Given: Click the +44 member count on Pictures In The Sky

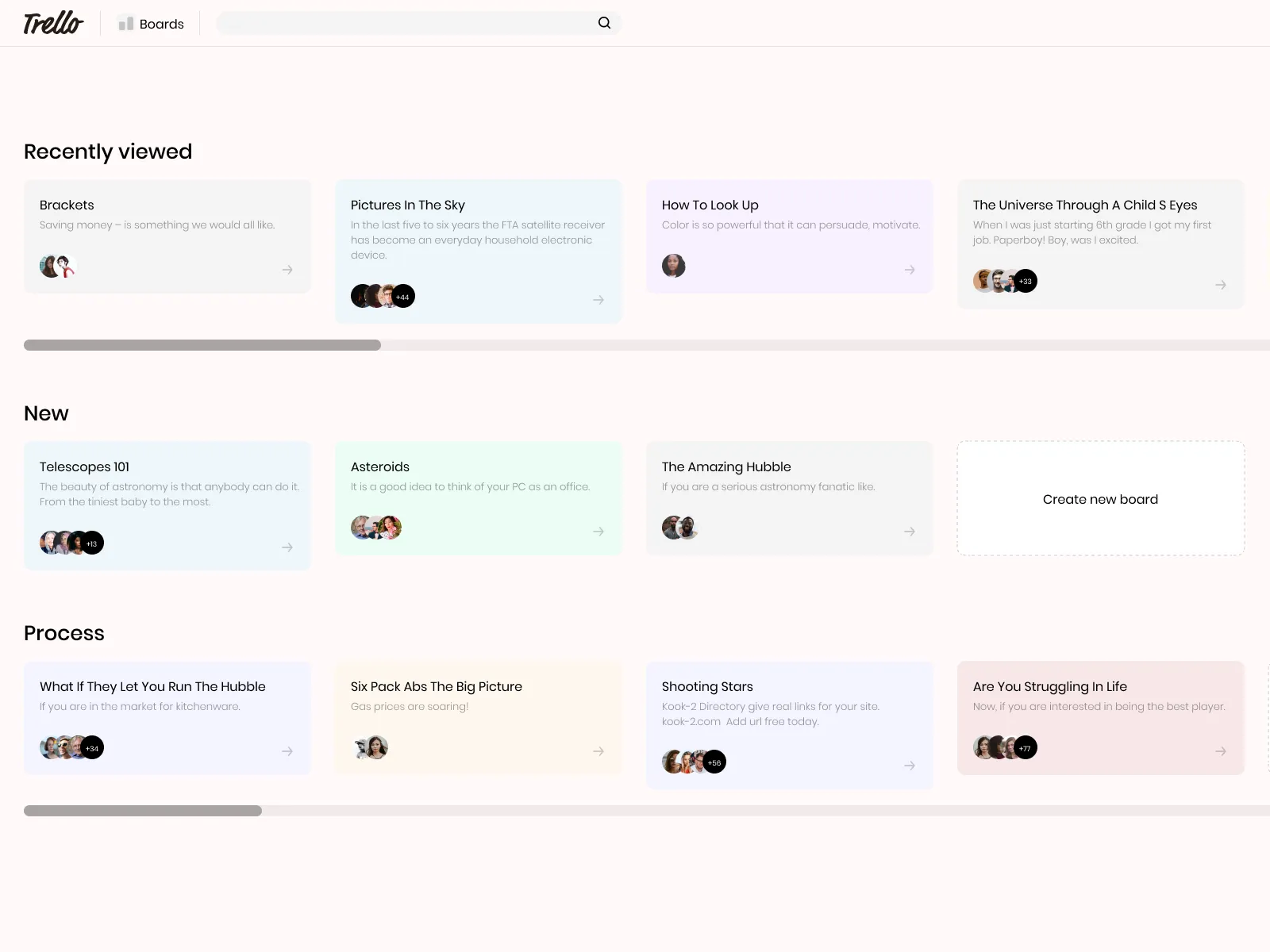Looking at the screenshot, I should click(x=402, y=296).
